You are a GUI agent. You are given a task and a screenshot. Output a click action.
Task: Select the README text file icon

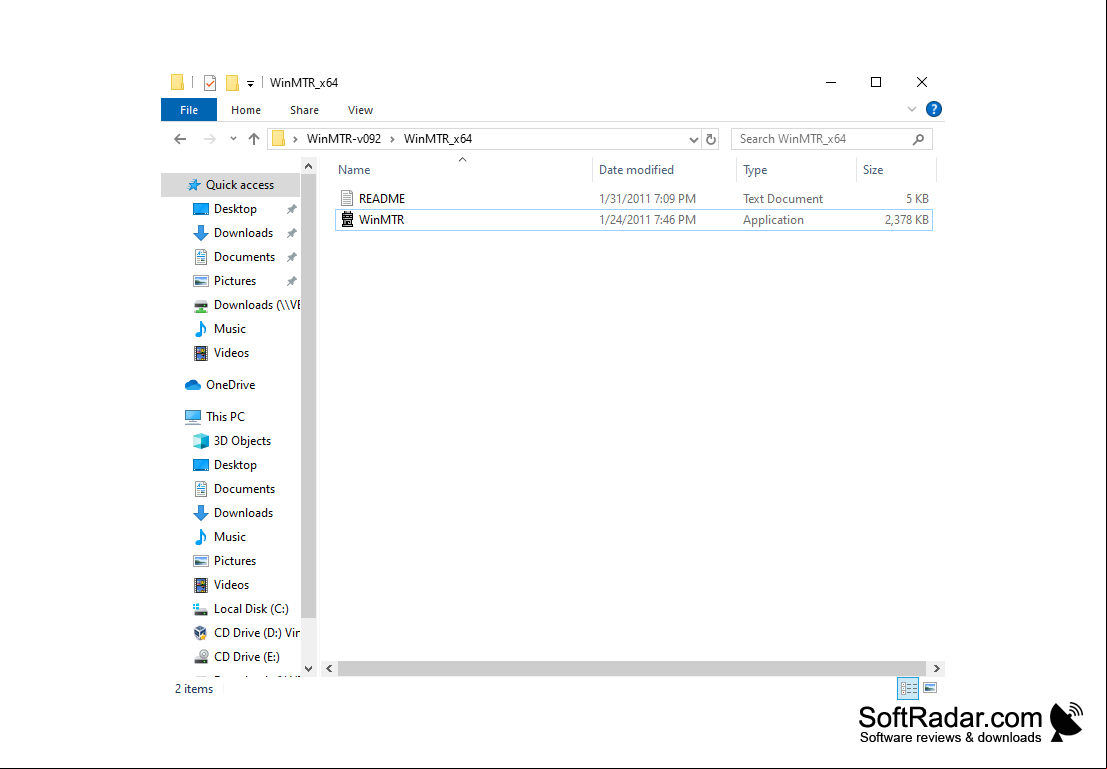(x=347, y=198)
